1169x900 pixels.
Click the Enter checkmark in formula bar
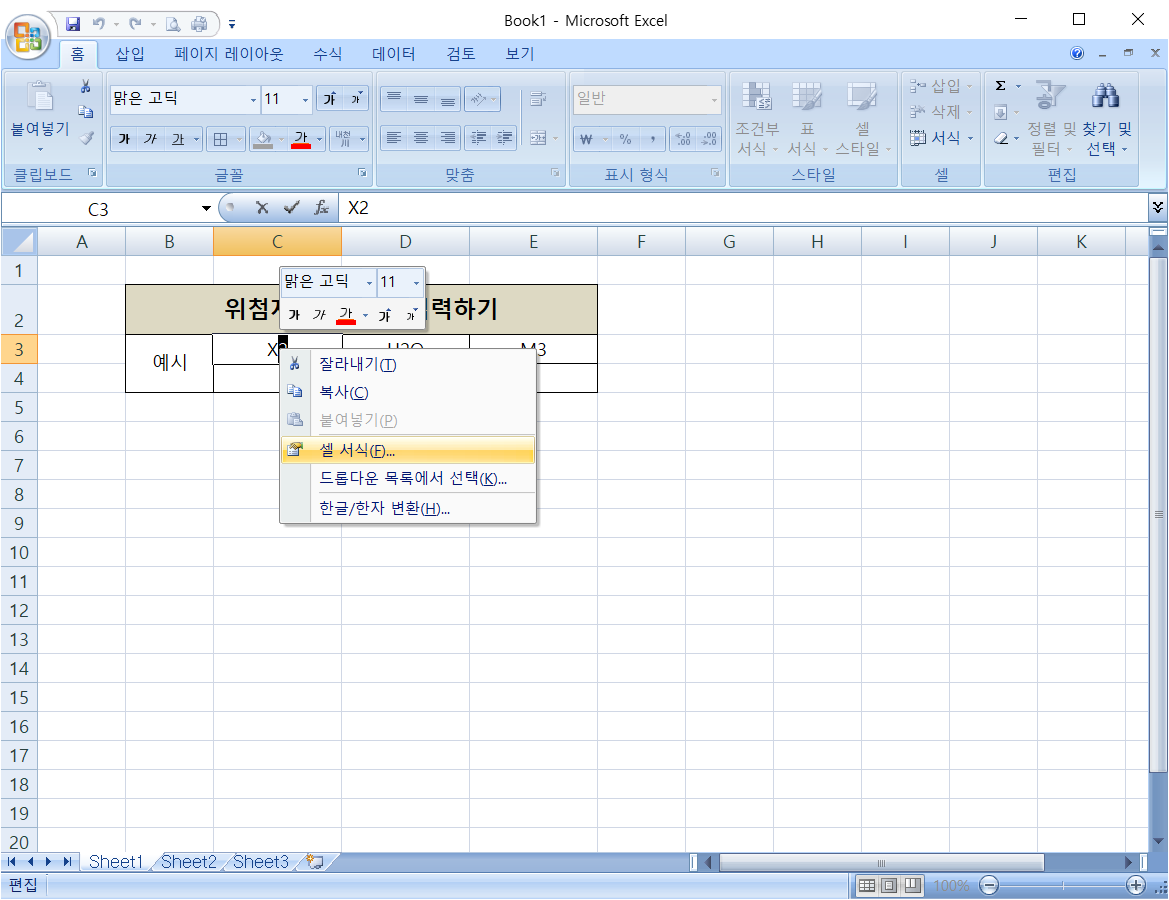click(x=292, y=207)
